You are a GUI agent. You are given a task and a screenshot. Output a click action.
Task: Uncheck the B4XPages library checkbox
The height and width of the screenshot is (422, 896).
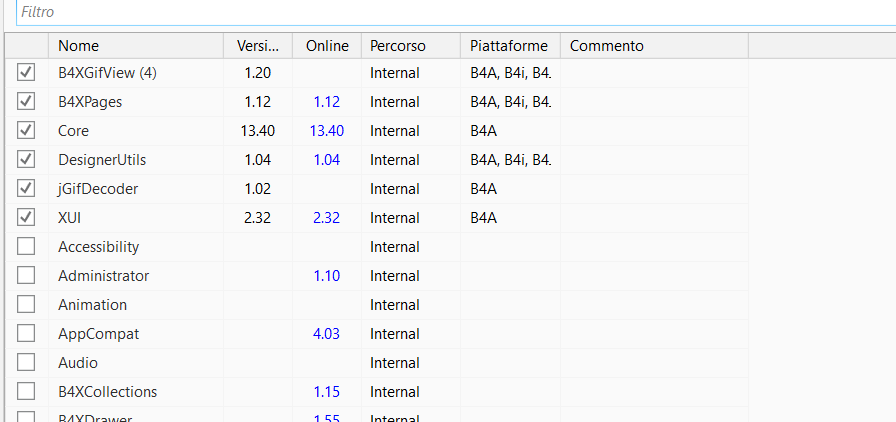point(26,101)
